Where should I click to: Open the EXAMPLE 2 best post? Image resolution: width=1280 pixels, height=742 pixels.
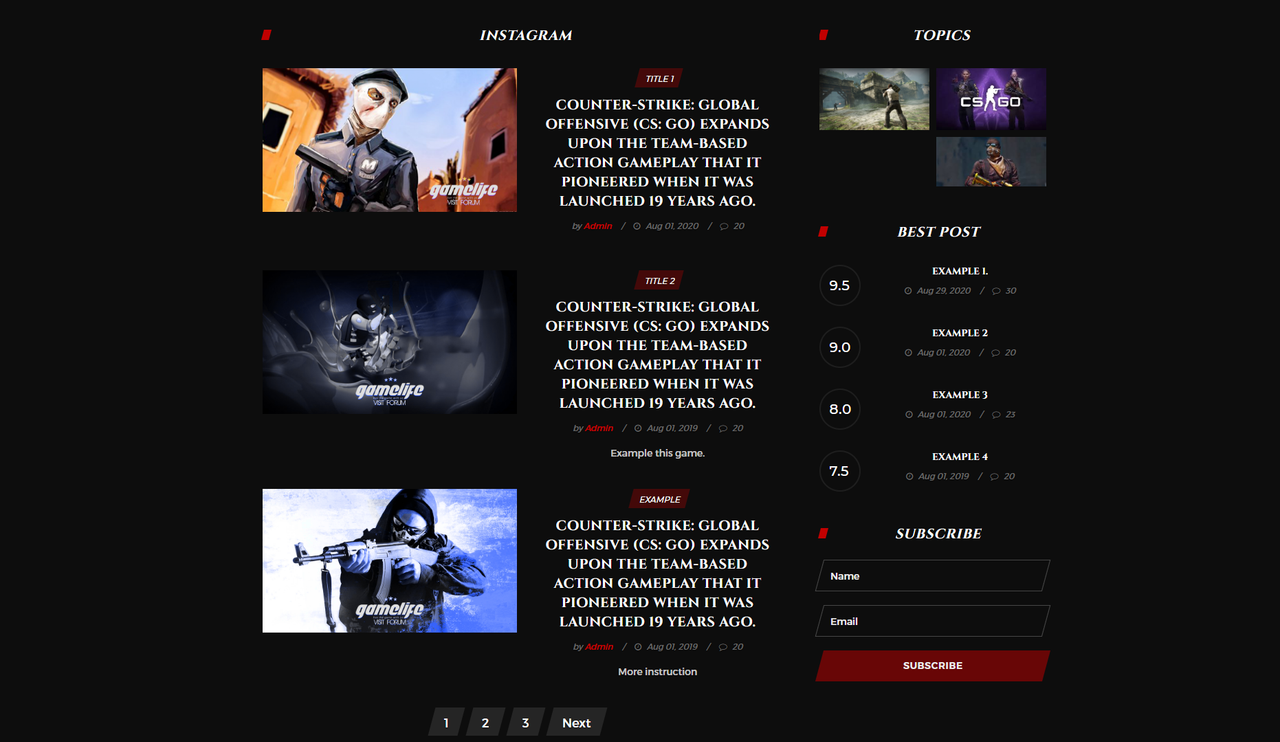(x=960, y=333)
